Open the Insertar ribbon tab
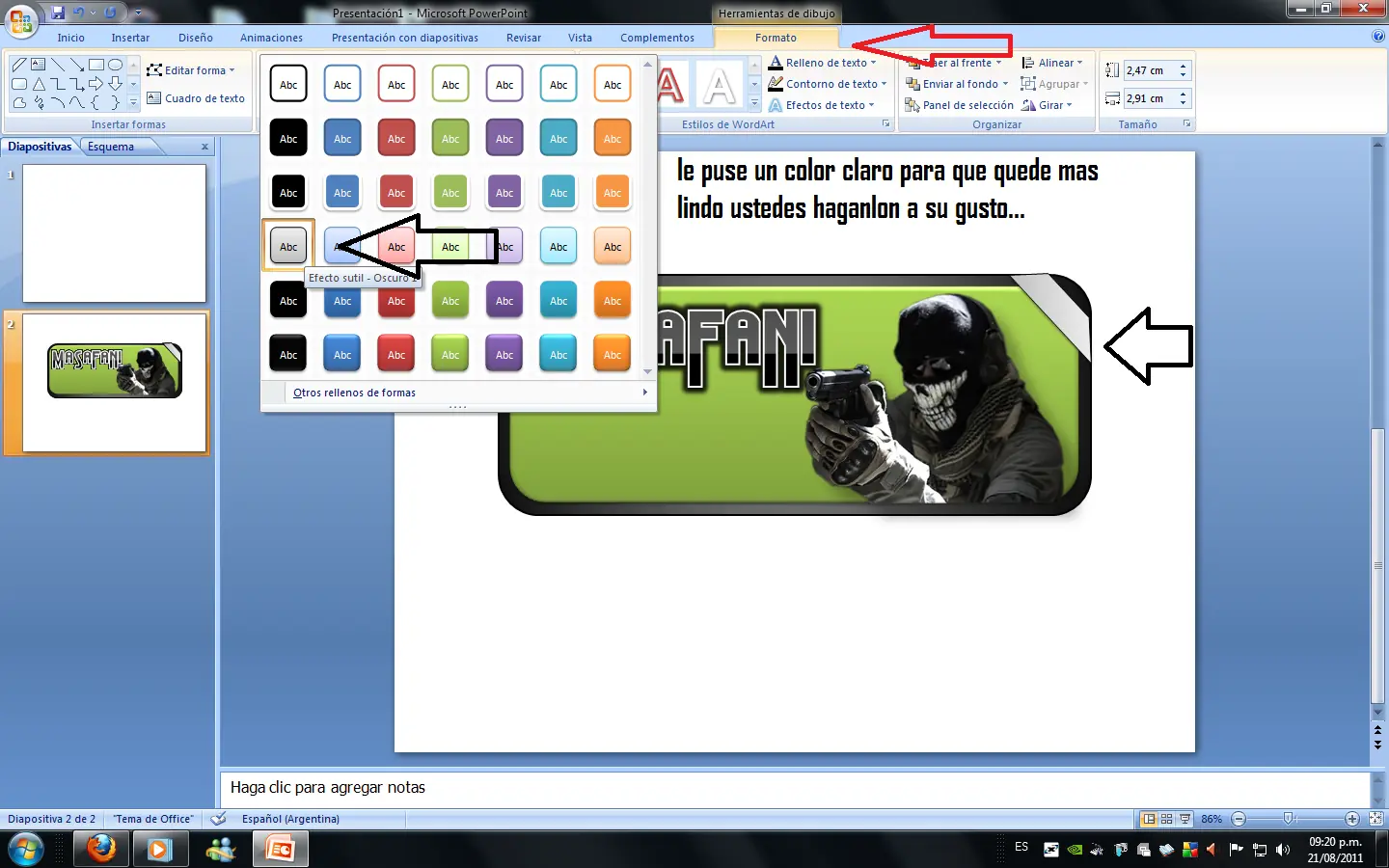The width and height of the screenshot is (1389, 868). 130,38
